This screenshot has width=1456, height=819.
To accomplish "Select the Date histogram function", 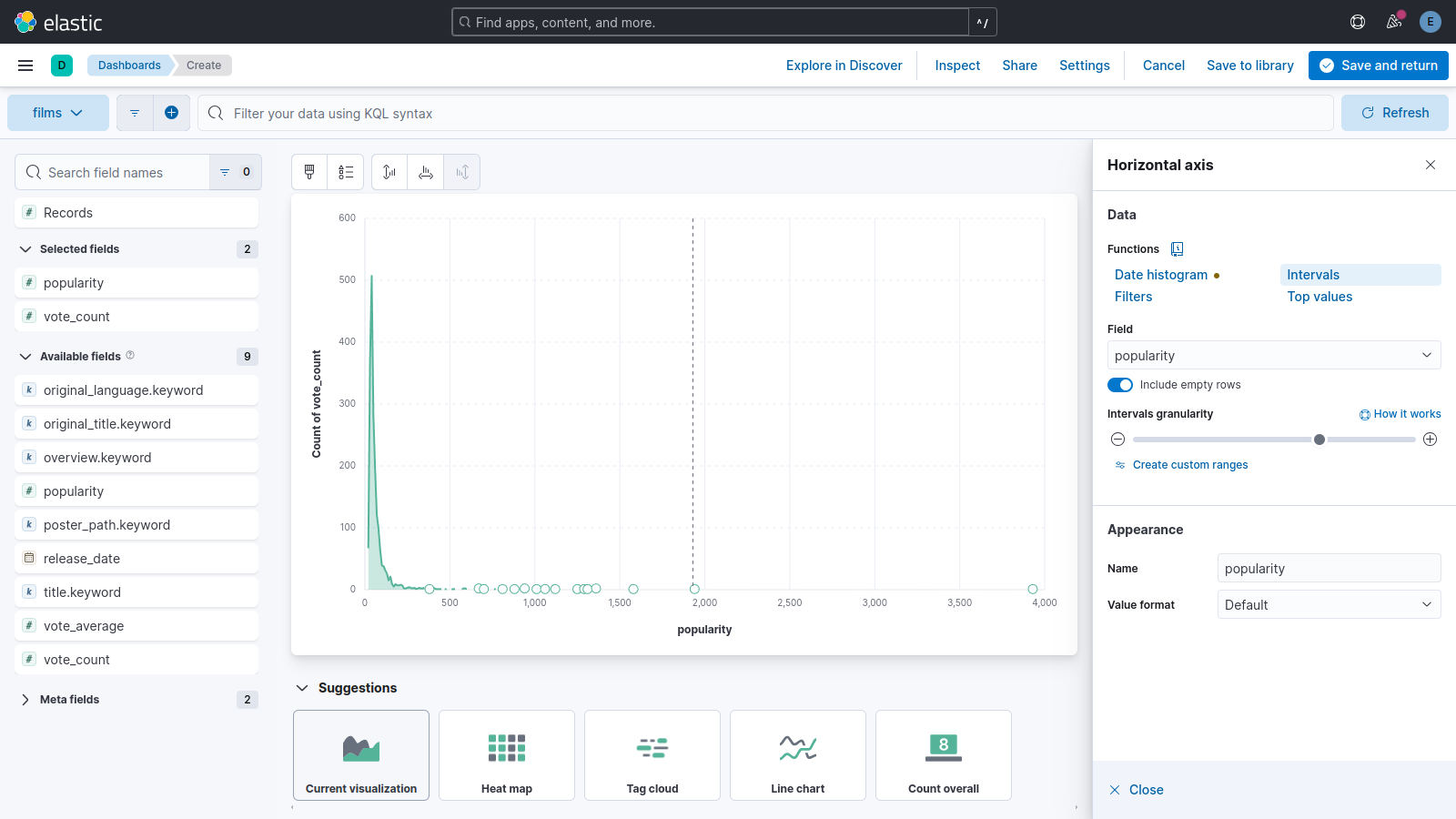I will (x=1161, y=275).
